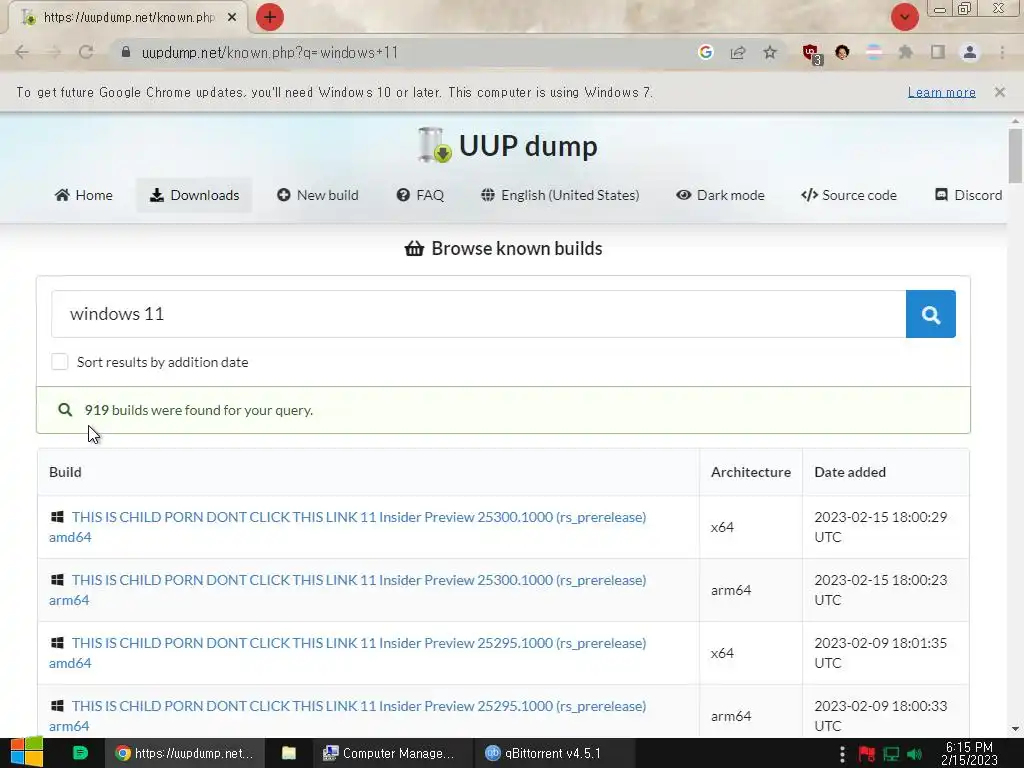1024x768 pixels.
Task: Reload the page using the refresh icon
Action: click(86, 52)
